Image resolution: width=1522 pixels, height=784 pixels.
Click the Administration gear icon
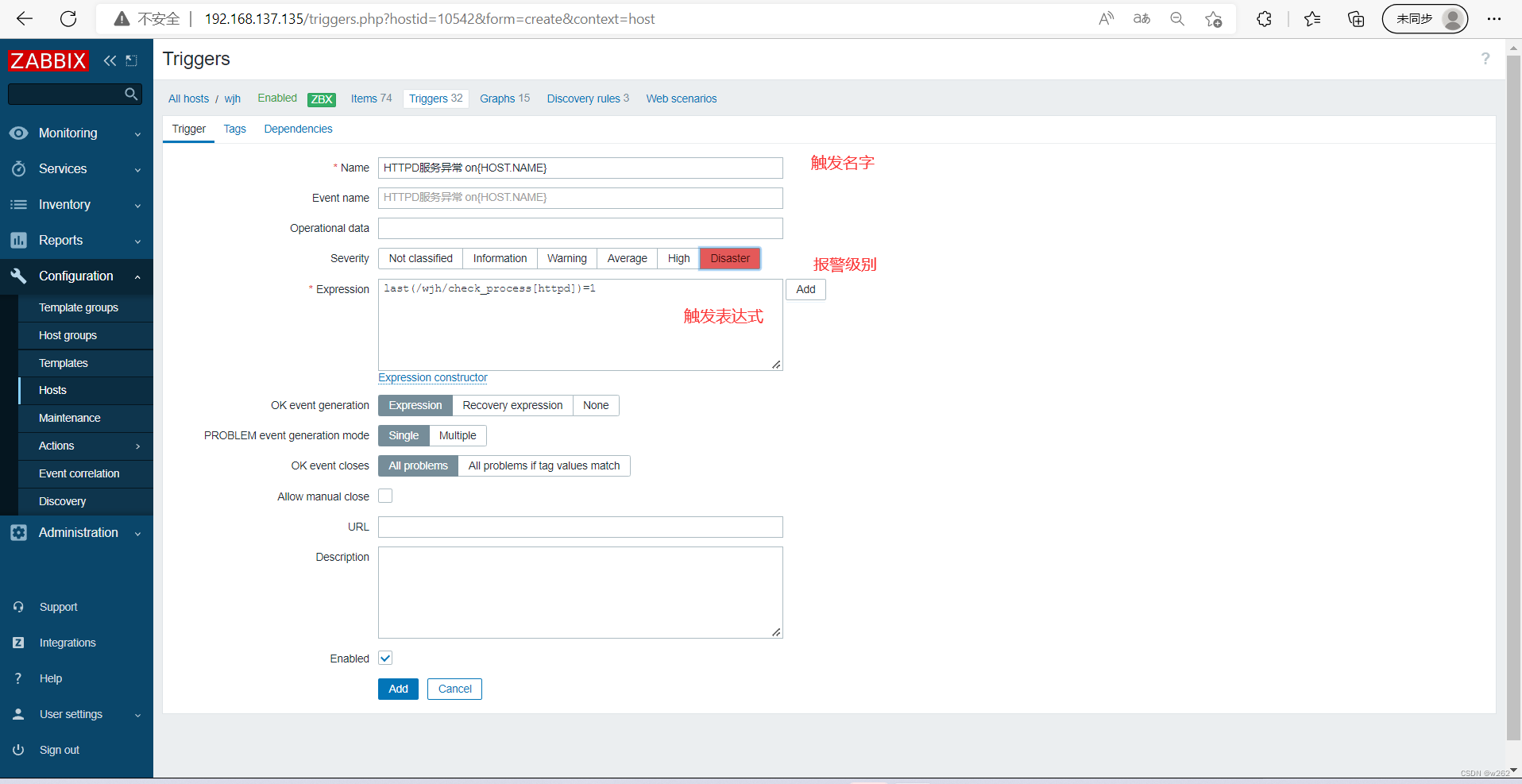(18, 533)
